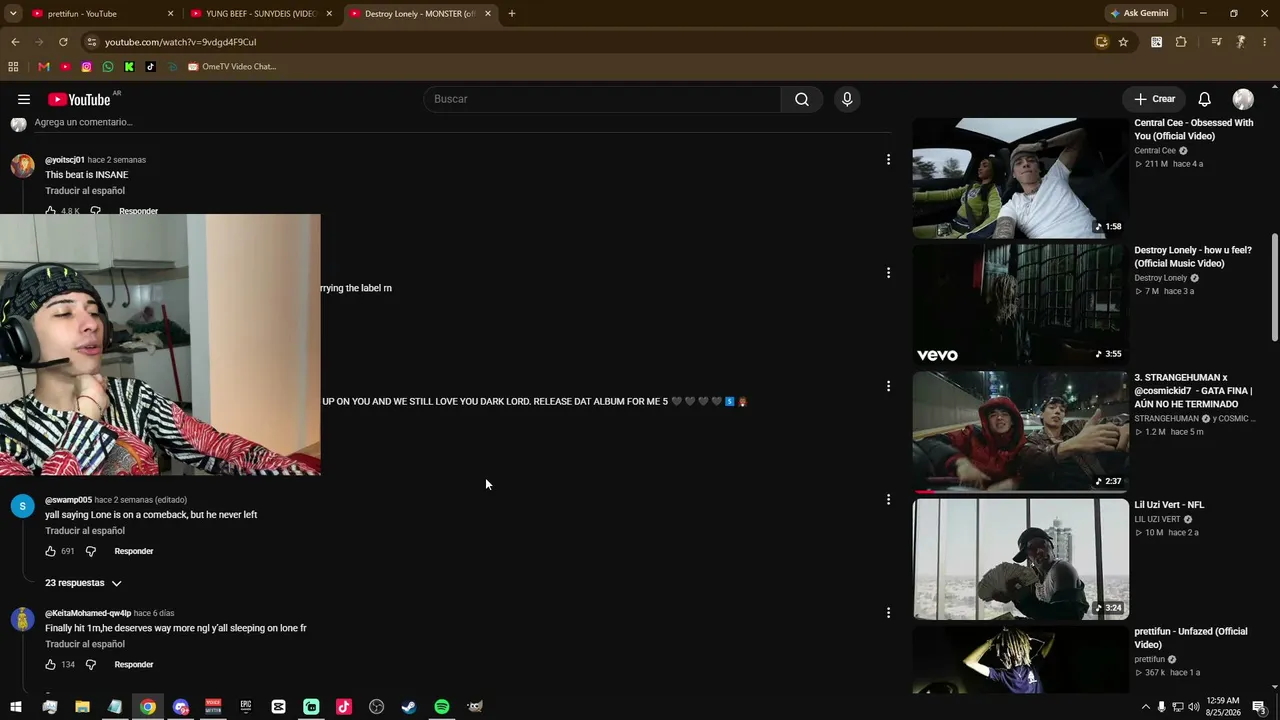Open the YouTube guide hamburger menu

[x=24, y=99]
